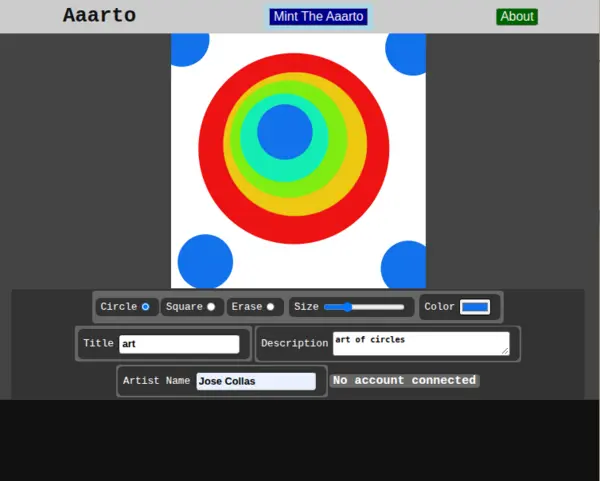Click the No account connected status

tap(404, 380)
